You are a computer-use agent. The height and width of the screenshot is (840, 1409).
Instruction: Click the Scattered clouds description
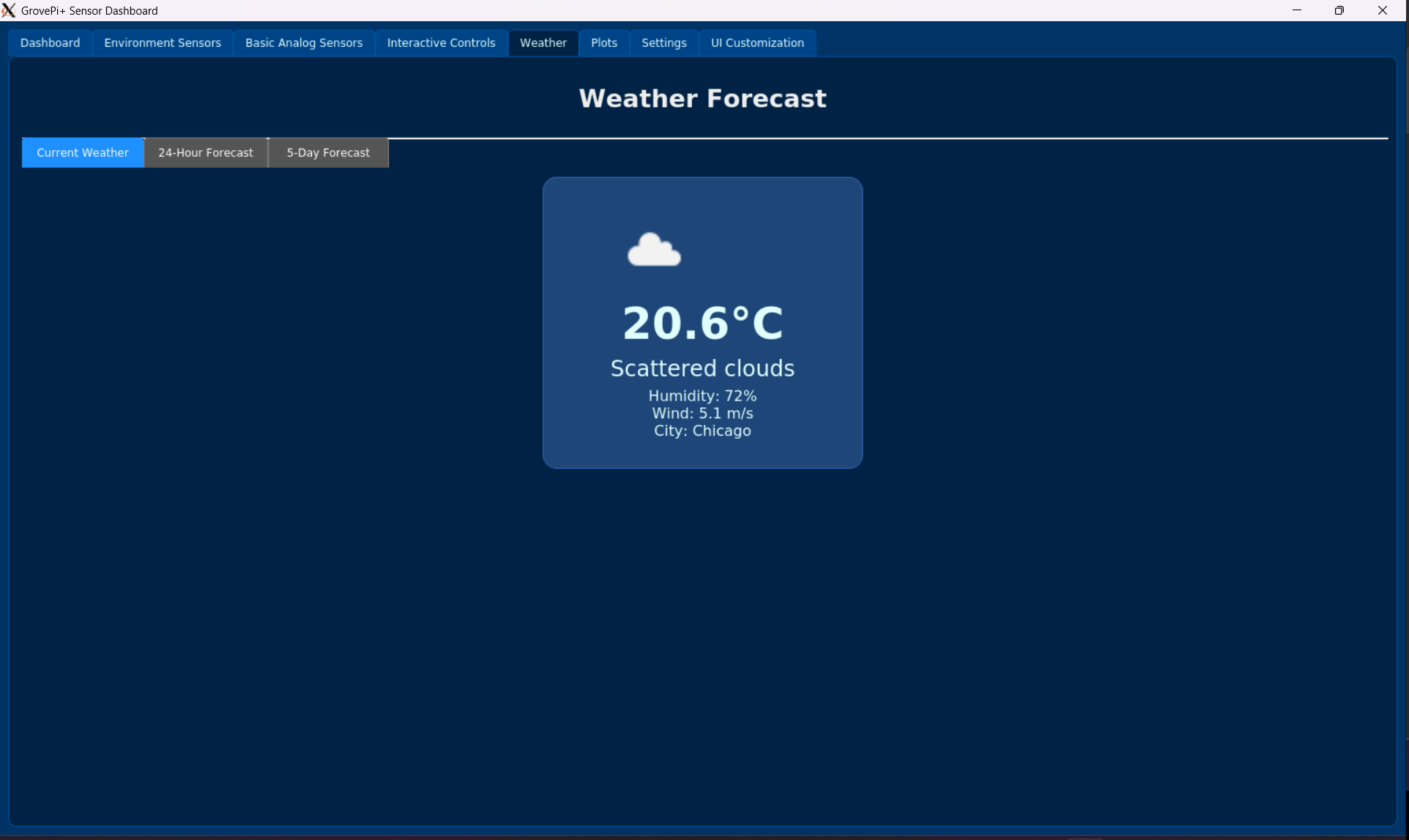[x=702, y=368]
